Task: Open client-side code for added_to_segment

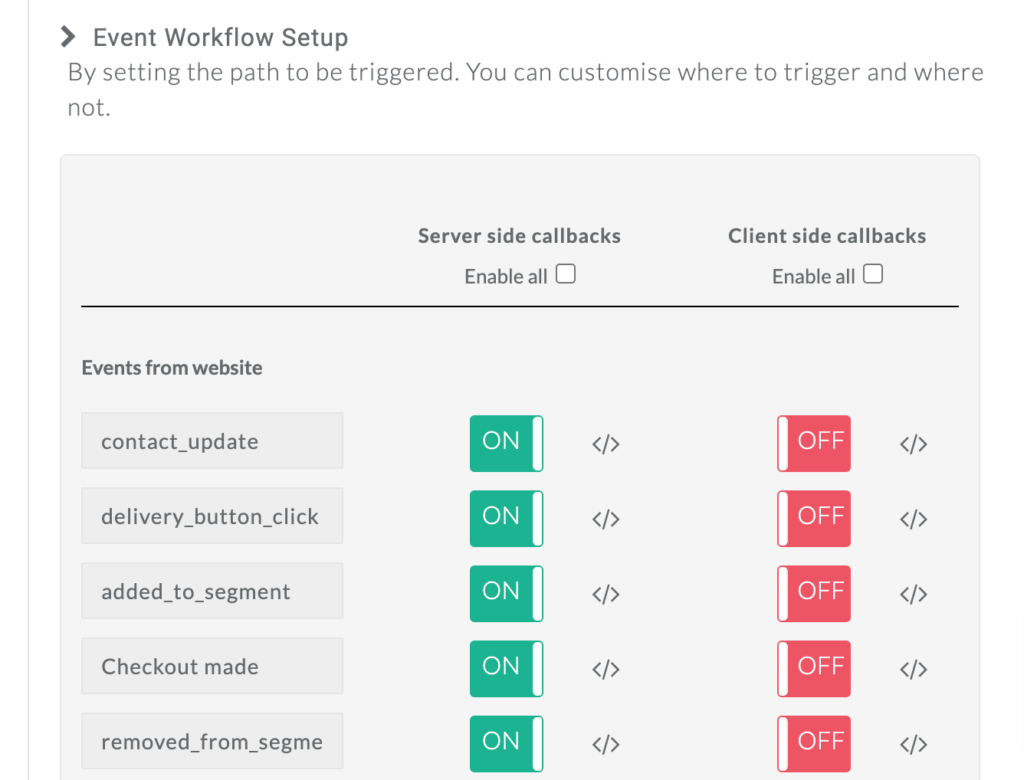Action: [x=913, y=594]
